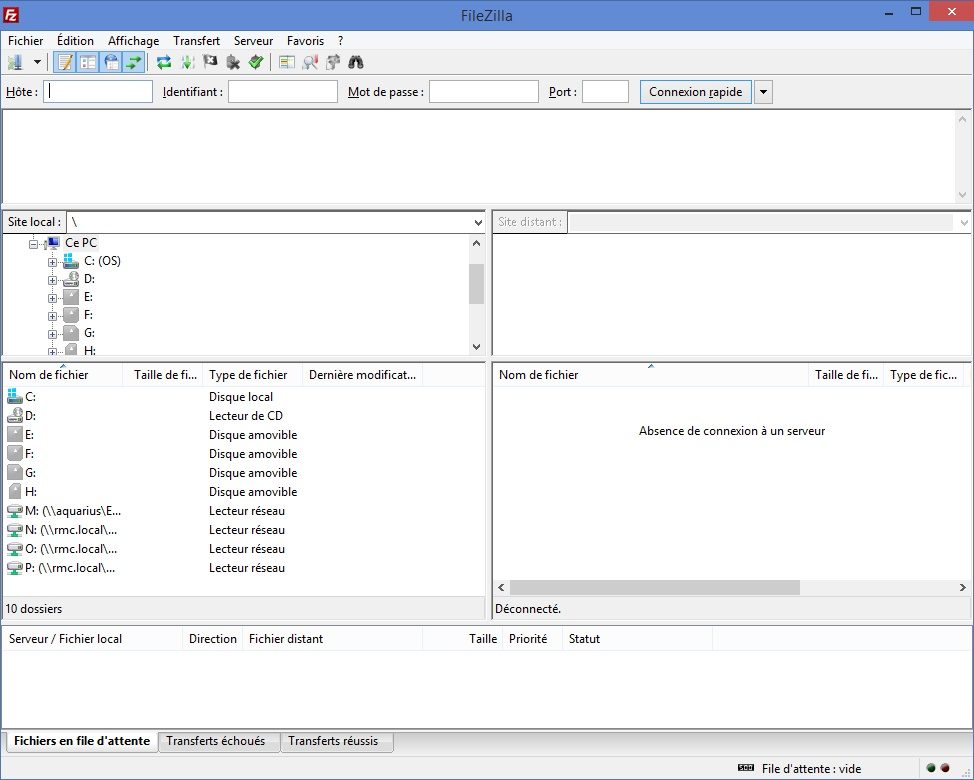Toggle the message log display
This screenshot has height=780, width=974.
(65, 62)
